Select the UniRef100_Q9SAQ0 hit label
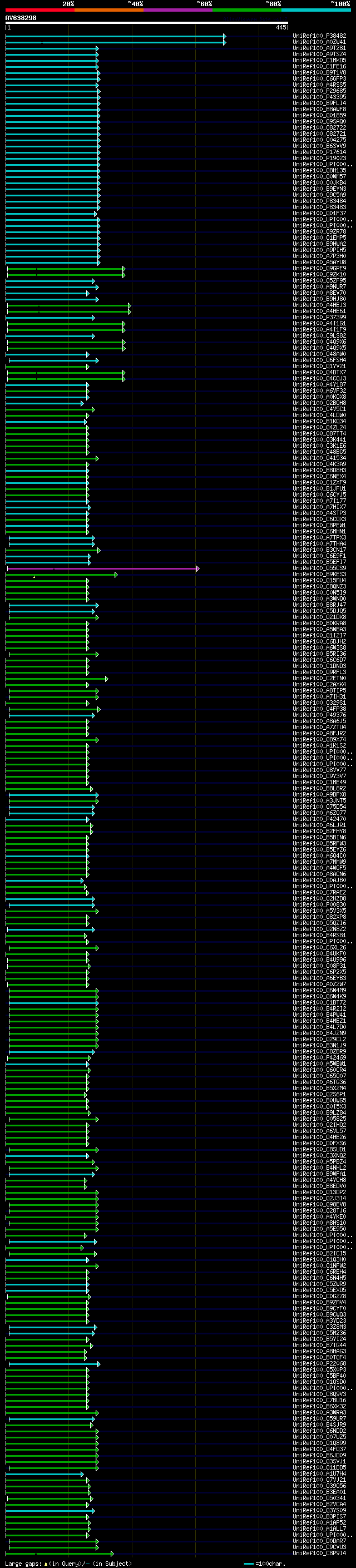356x1568 pixels. point(319,122)
